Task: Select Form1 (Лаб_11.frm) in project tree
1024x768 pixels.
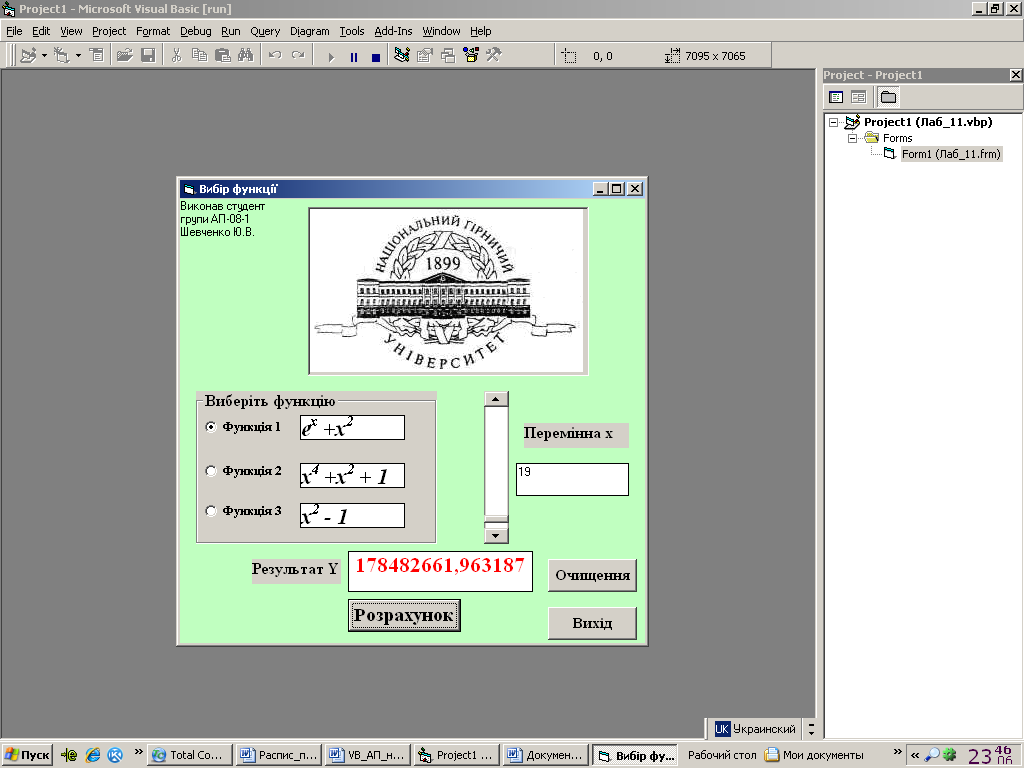Action: click(951, 154)
